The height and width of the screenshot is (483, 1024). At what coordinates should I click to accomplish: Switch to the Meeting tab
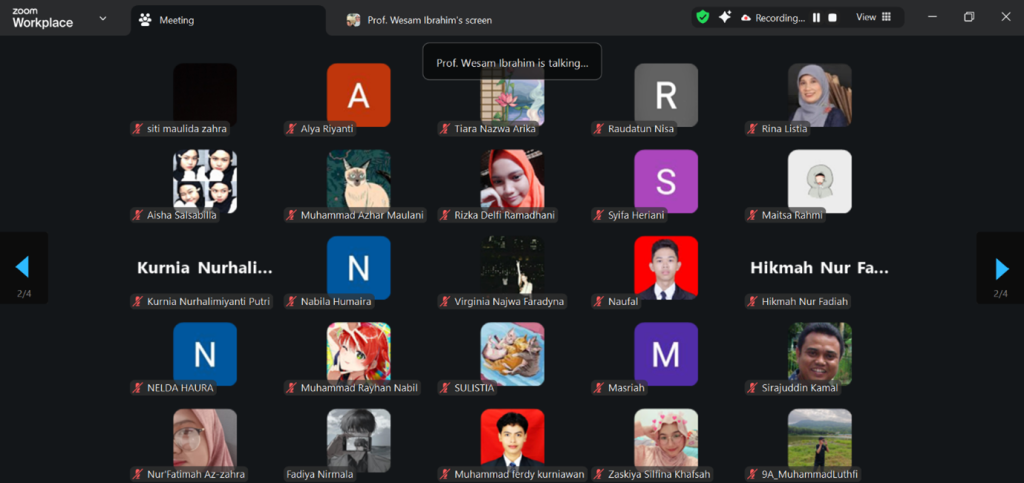(226, 20)
